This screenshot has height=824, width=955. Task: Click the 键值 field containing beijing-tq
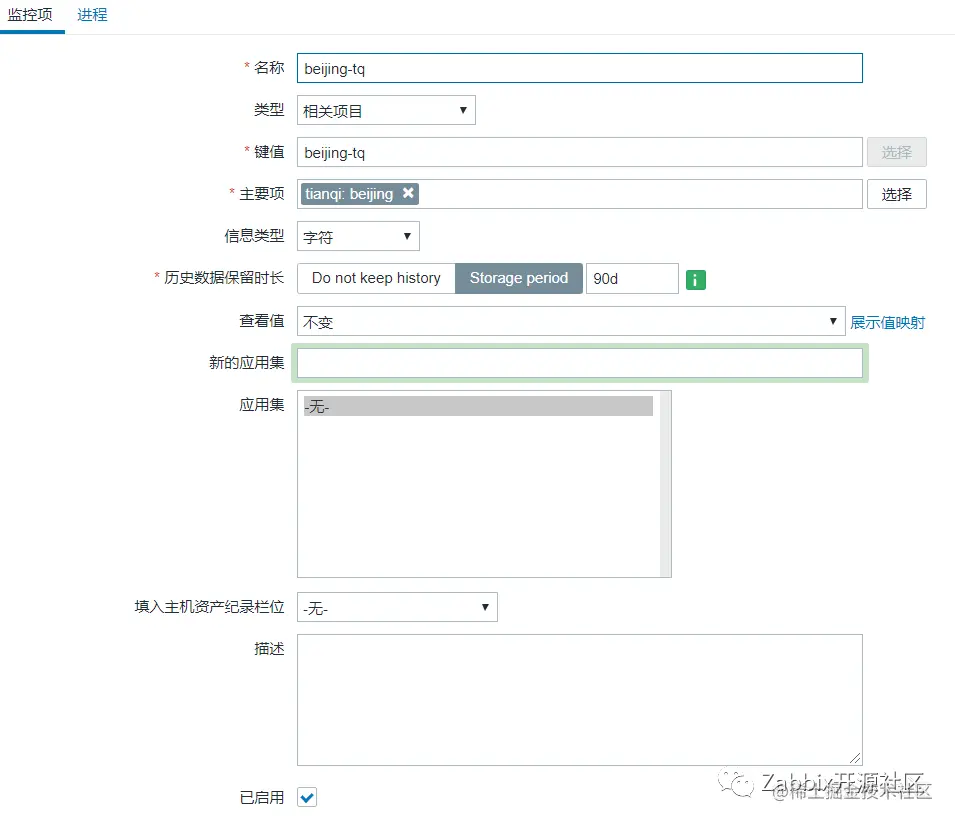pos(580,152)
